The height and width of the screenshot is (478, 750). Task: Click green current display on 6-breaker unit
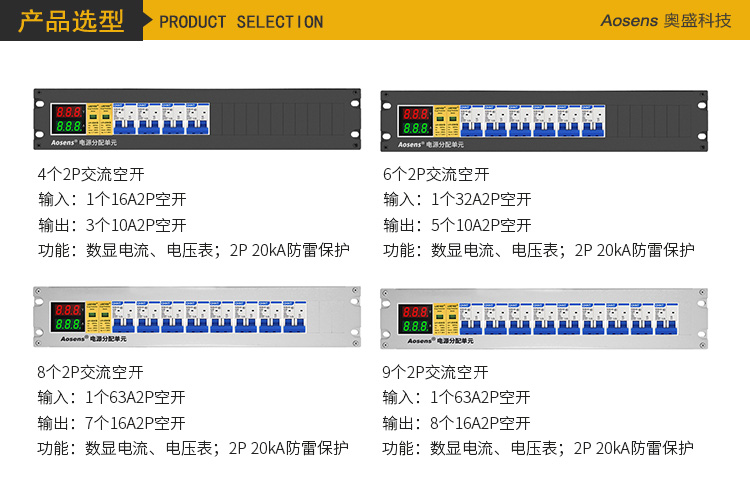pyautogui.click(x=413, y=128)
